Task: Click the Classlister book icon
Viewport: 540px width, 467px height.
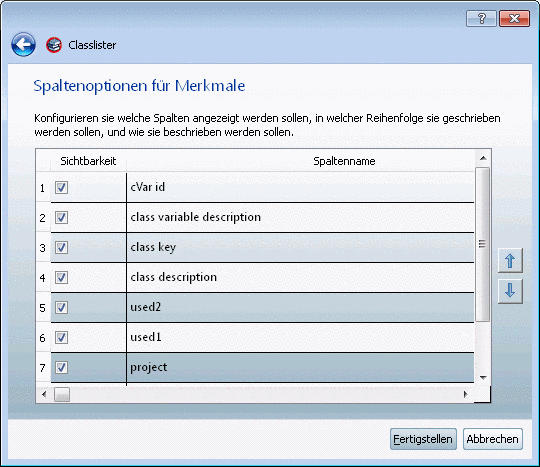Action: click(54, 45)
